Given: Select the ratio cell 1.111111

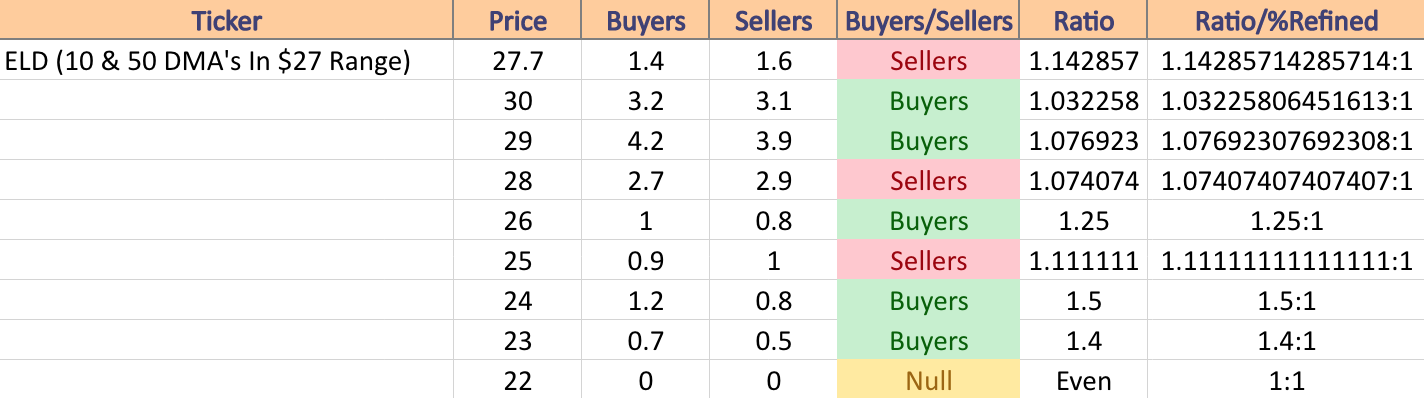Looking at the screenshot, I should pyautogui.click(x=1084, y=261).
